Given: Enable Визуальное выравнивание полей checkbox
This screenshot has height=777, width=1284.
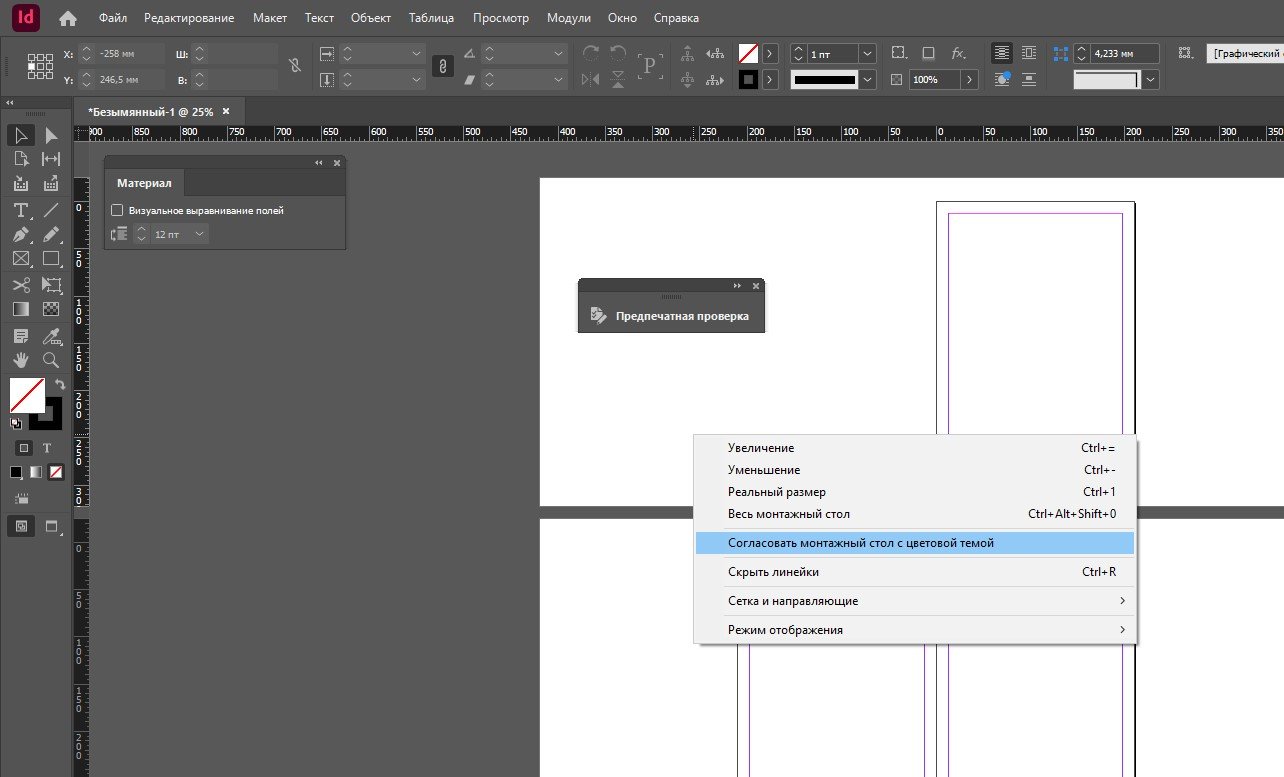Looking at the screenshot, I should coord(117,210).
